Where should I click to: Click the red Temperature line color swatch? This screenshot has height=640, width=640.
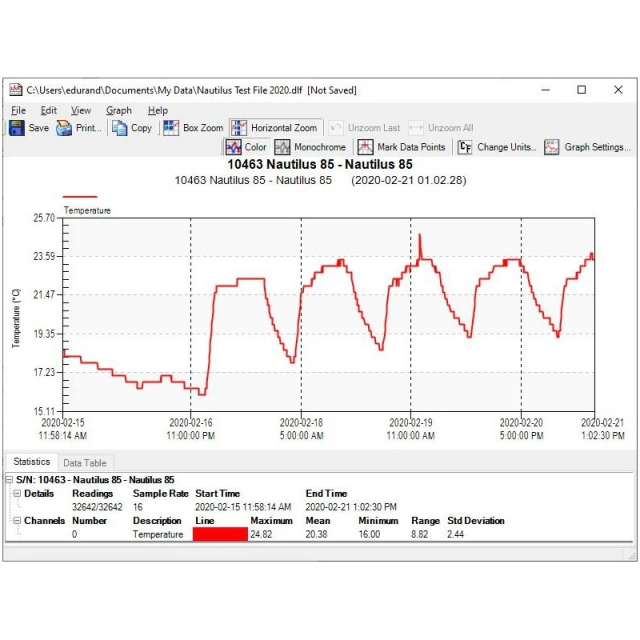(219, 535)
